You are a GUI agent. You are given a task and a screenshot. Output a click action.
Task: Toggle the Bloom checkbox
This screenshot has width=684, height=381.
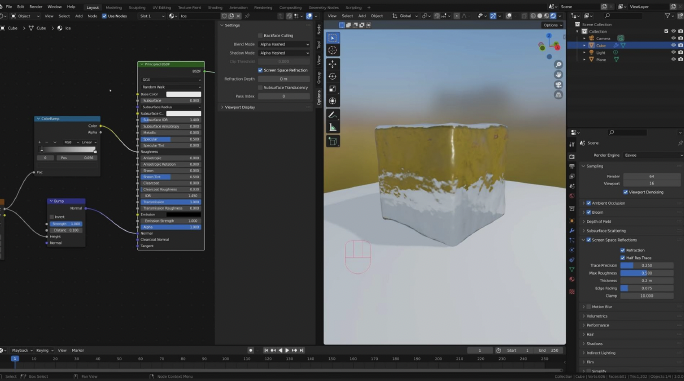click(x=589, y=212)
